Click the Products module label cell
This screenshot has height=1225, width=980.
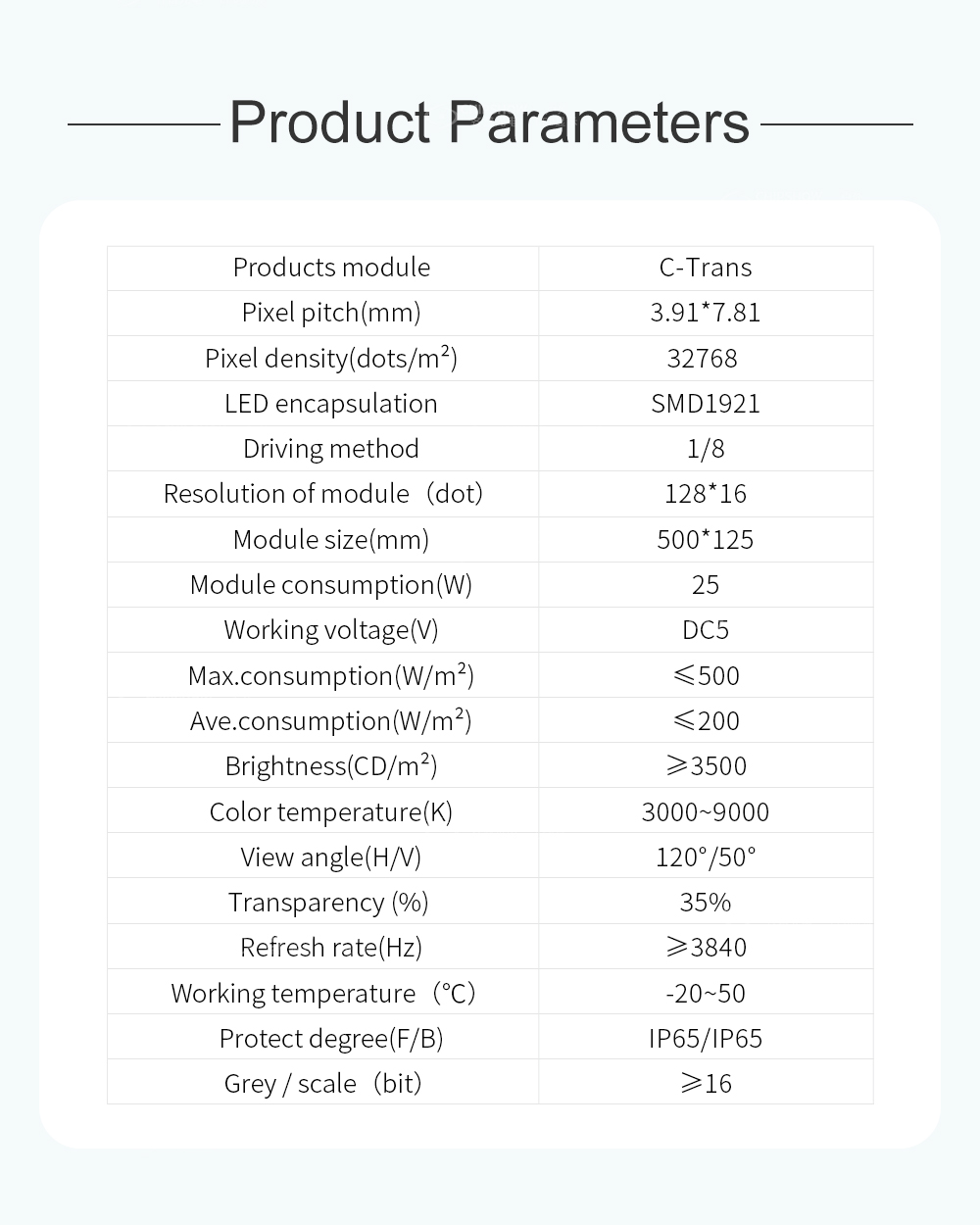(x=331, y=268)
